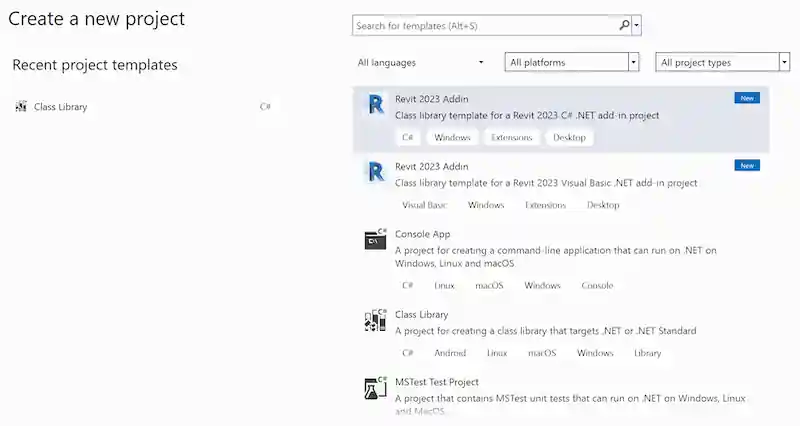
Task: Click the MSTest Test Project flask icon
Action: tap(376, 388)
